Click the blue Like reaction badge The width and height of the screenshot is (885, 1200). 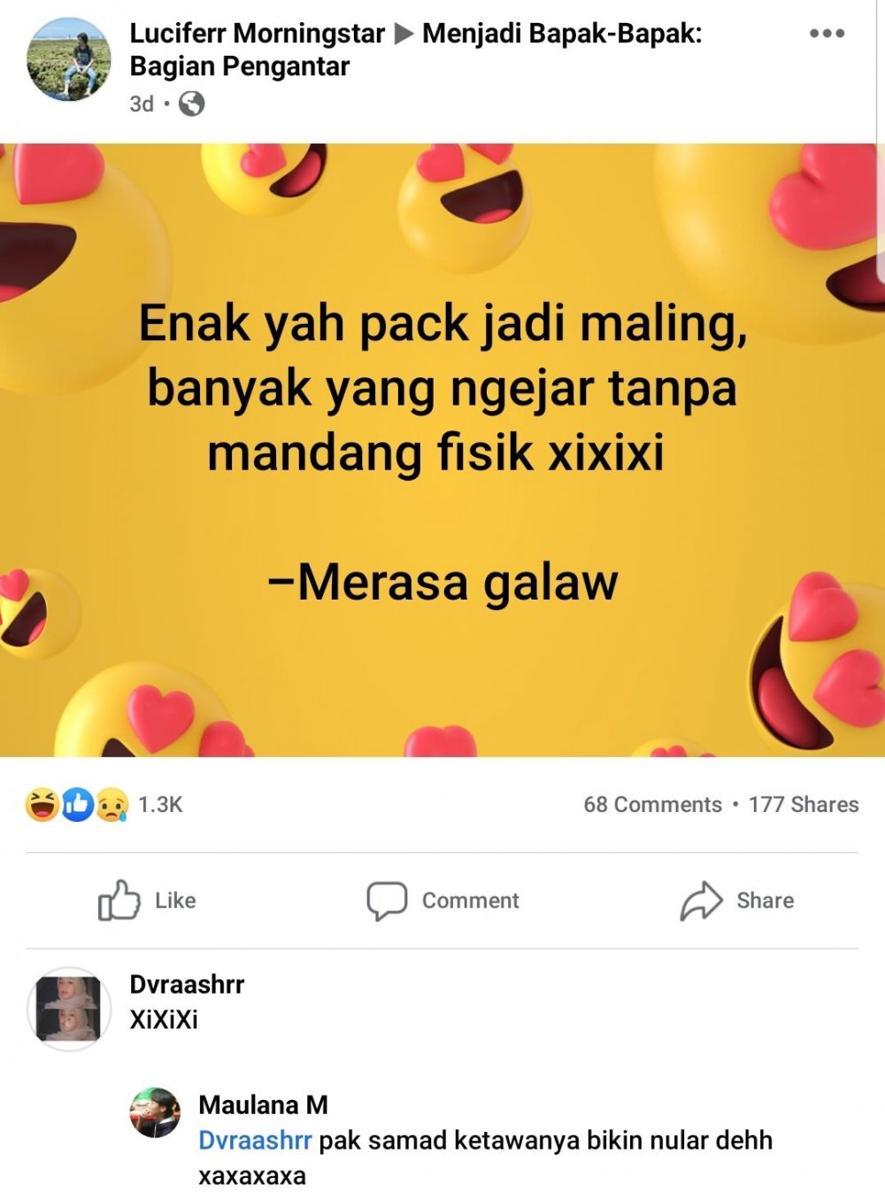(77, 804)
